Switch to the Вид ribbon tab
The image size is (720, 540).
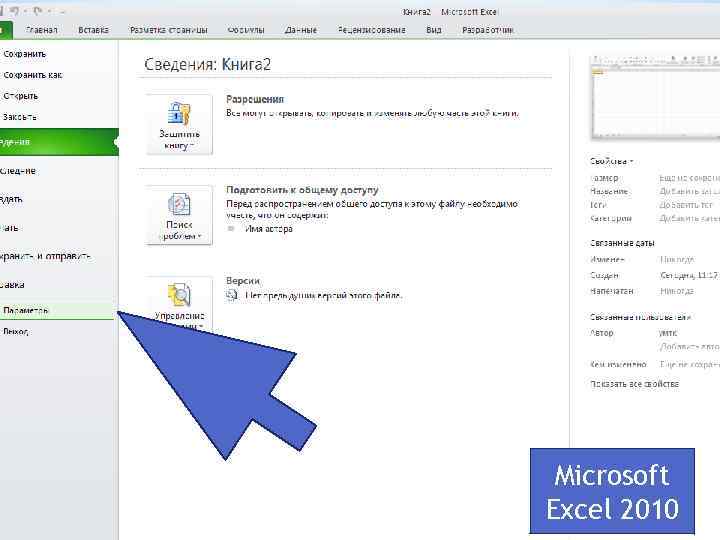click(433, 30)
